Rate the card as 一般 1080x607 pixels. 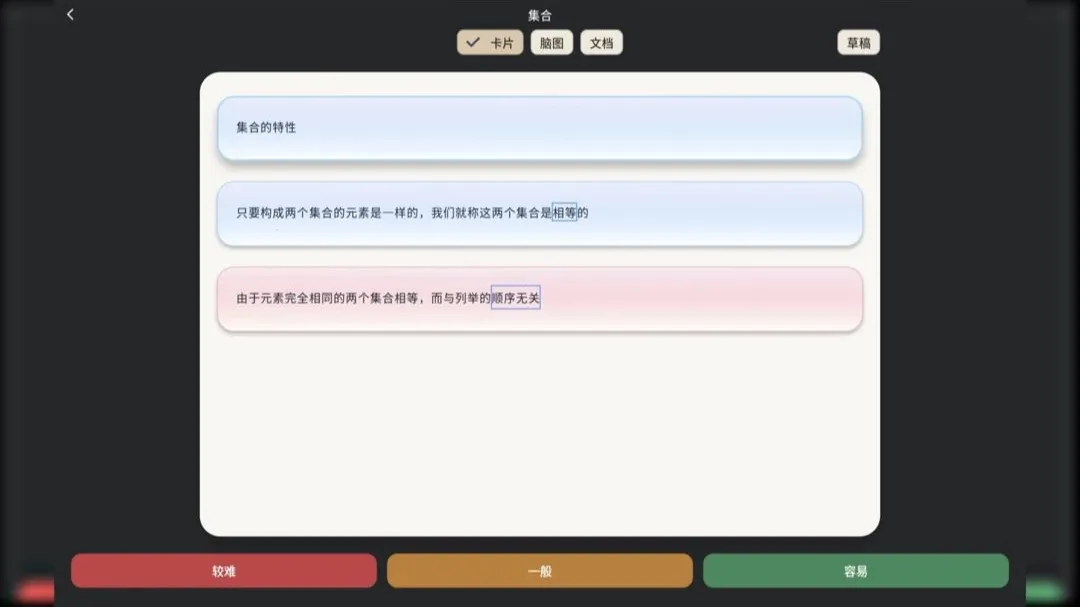click(540, 570)
